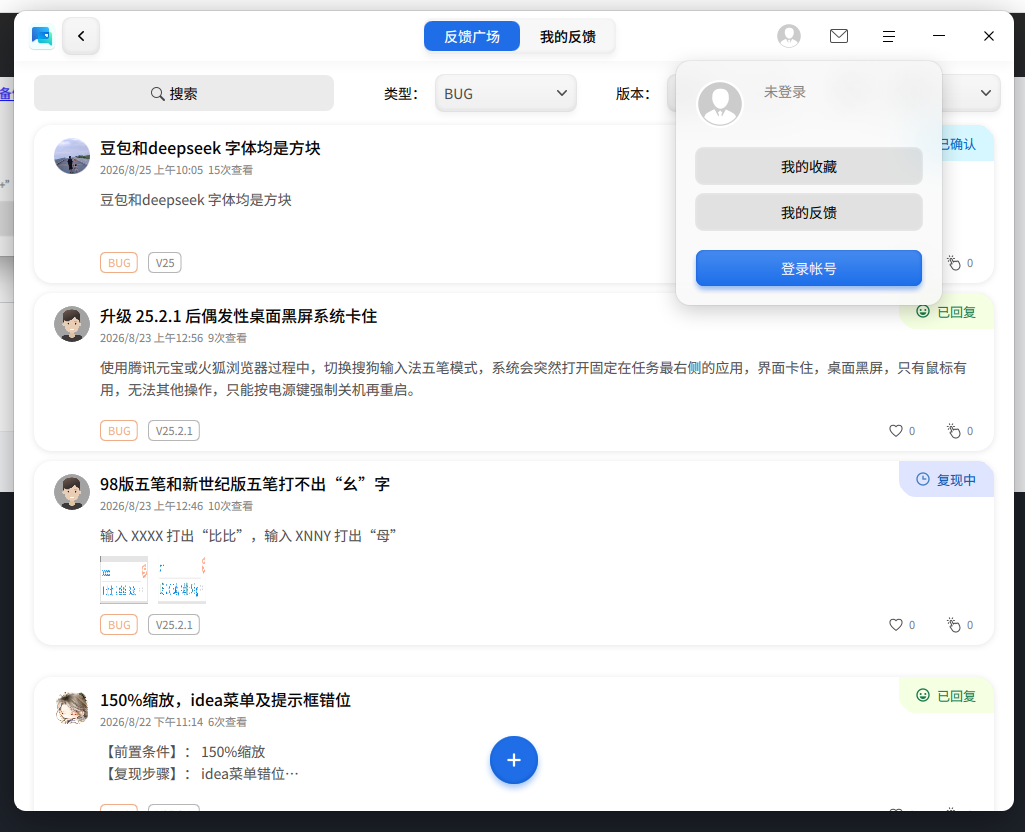Viewport: 1025px width, 832px height.
Task: Open the user account avatar icon in the title bar
Action: coord(789,36)
